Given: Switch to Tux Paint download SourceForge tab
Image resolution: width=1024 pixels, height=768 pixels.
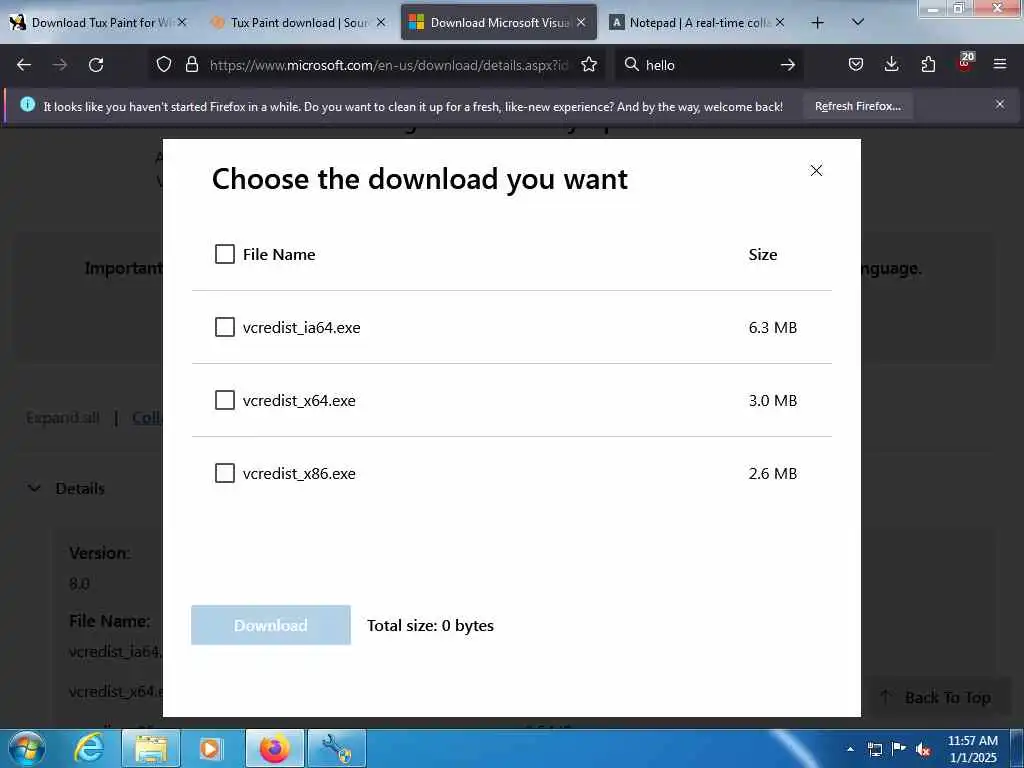Looking at the screenshot, I should [299, 22].
